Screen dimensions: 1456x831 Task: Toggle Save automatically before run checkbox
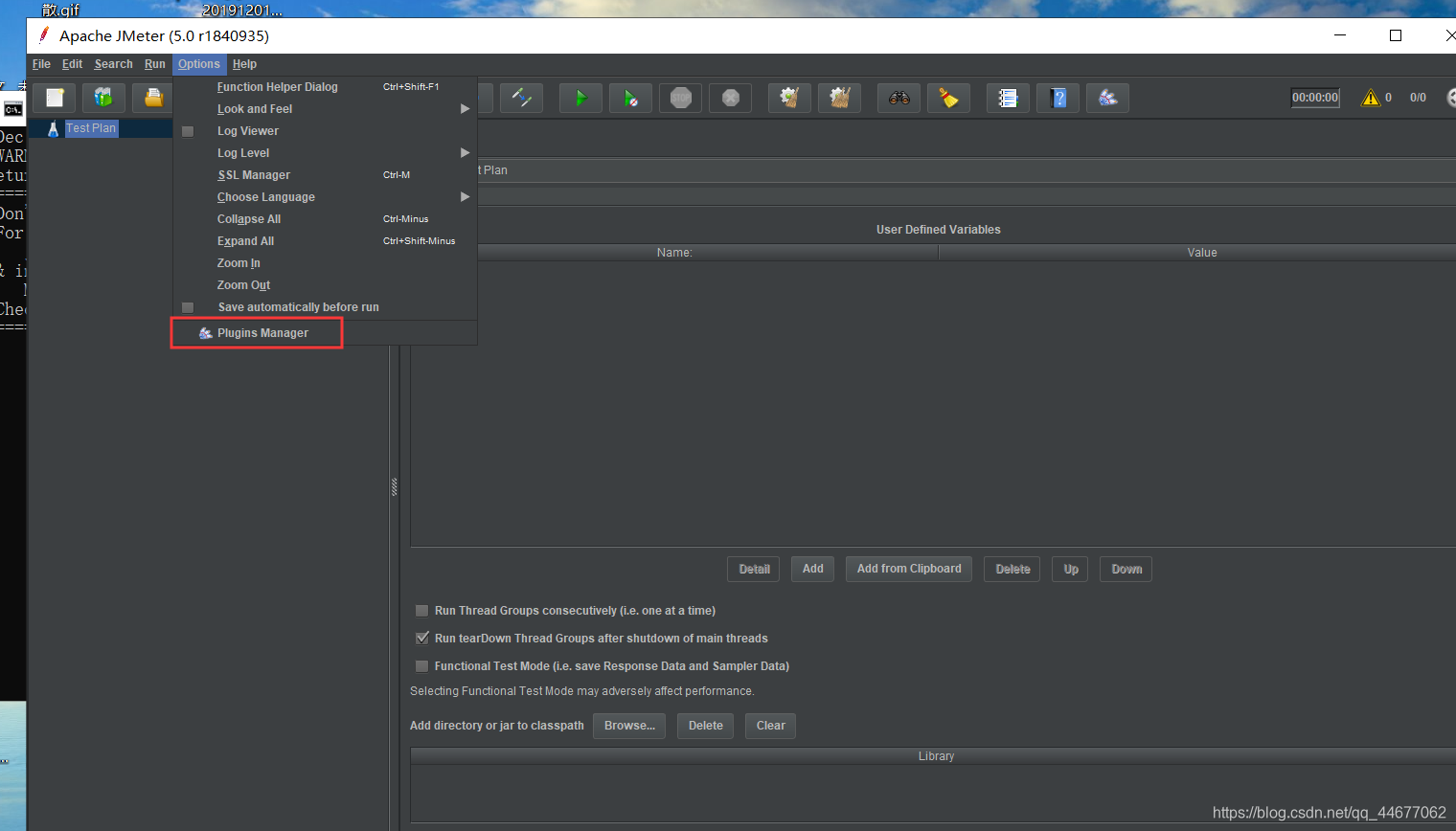[188, 307]
